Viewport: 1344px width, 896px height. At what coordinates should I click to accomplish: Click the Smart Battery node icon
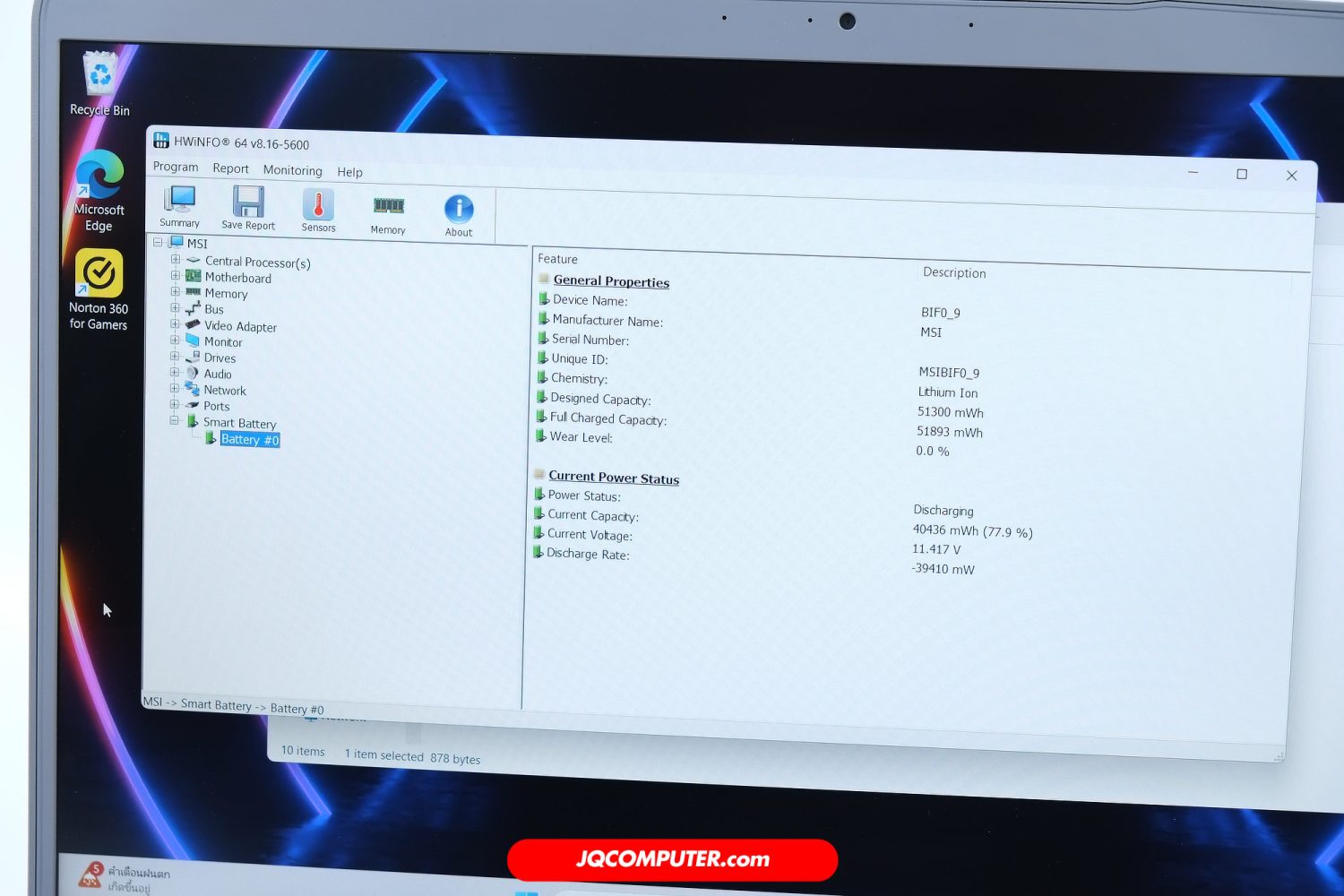[x=192, y=421]
